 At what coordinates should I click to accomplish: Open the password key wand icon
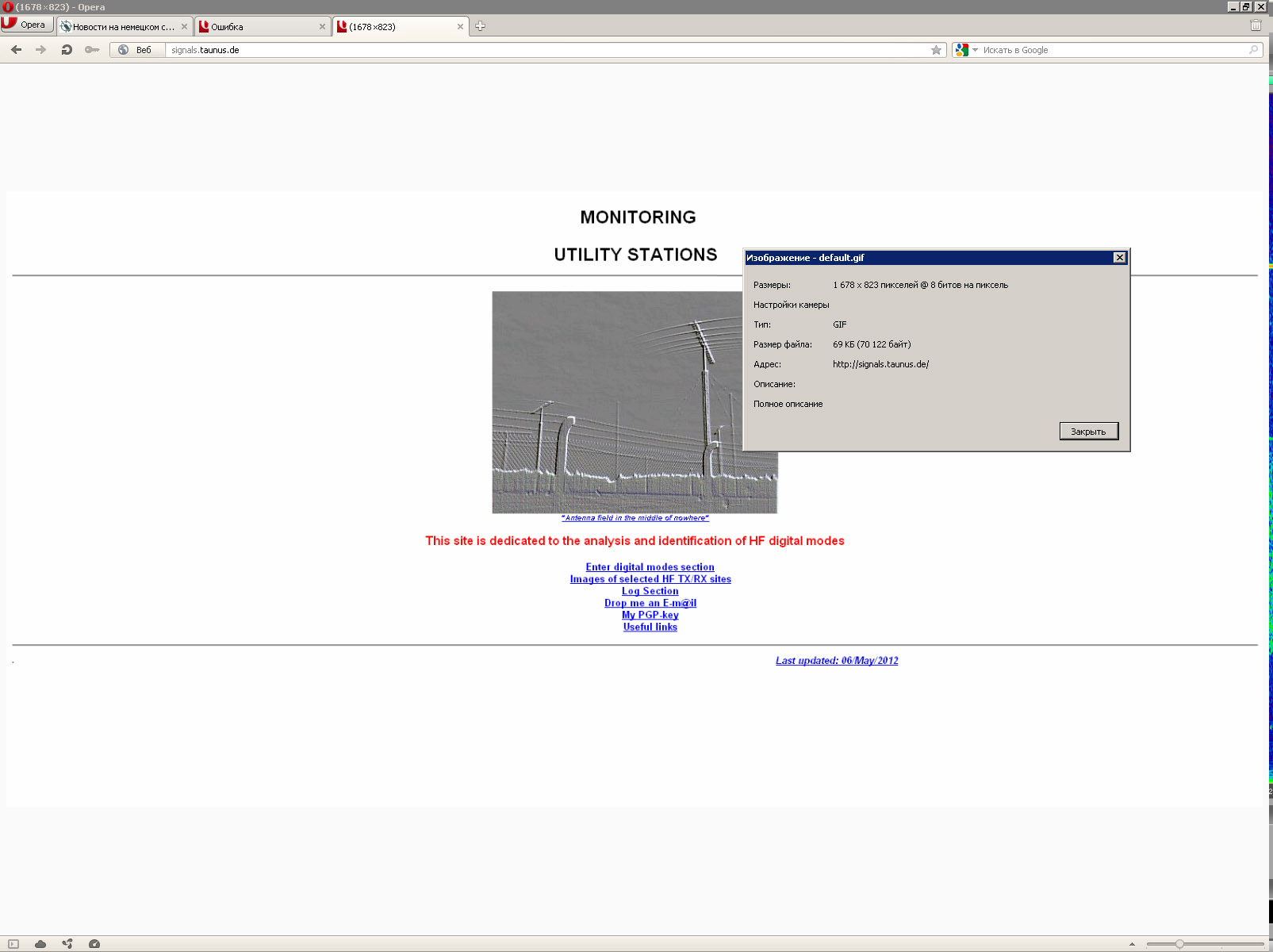pyautogui.click(x=92, y=49)
